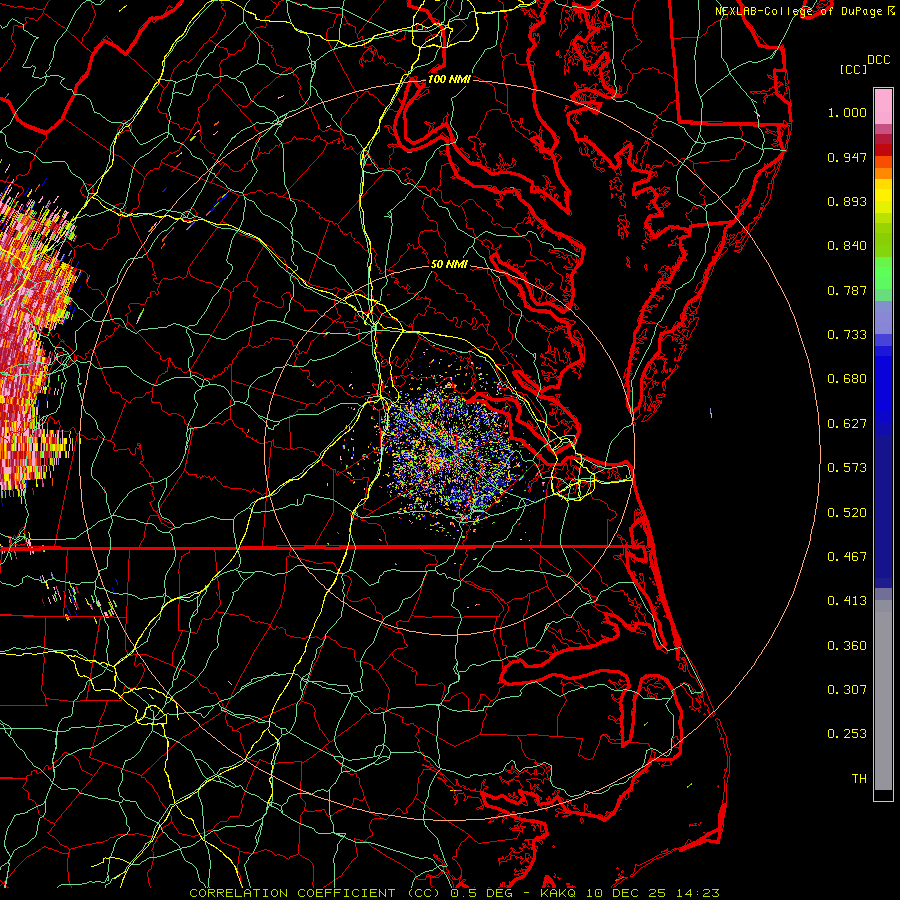
Task: Select the 0.413 color scale value
Action: pos(847,601)
